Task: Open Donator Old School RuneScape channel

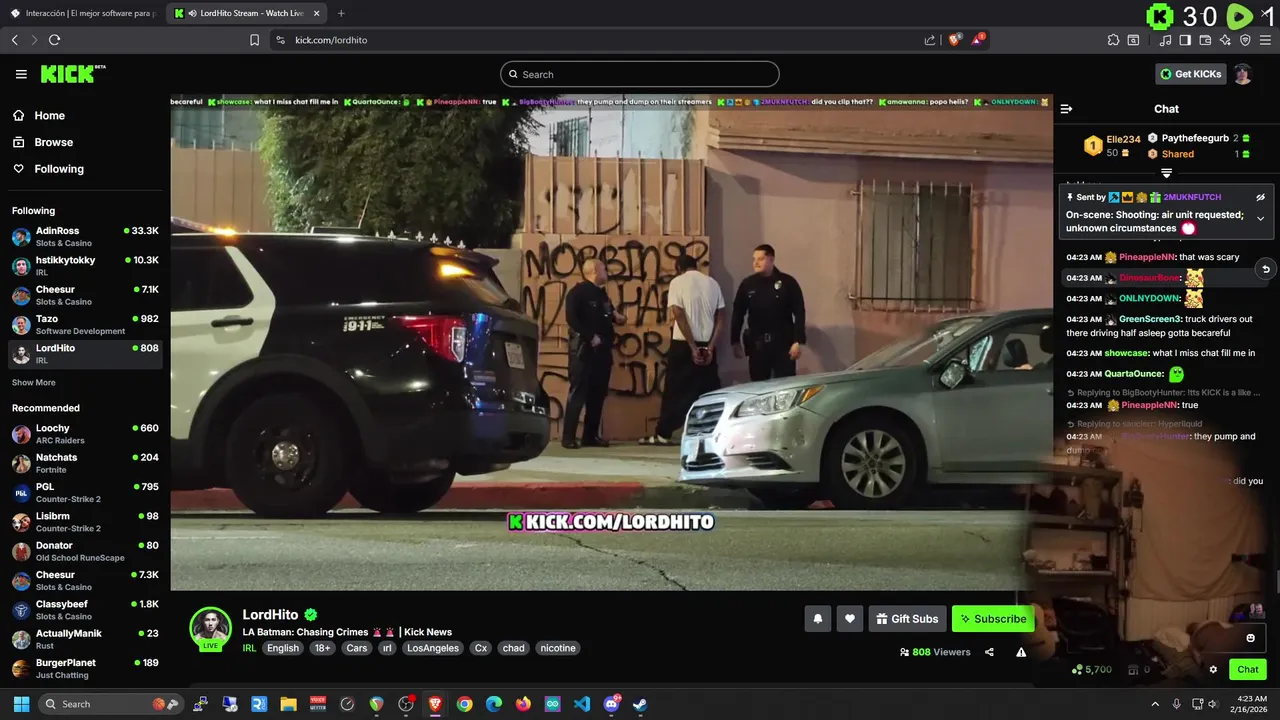Action: tap(85, 551)
